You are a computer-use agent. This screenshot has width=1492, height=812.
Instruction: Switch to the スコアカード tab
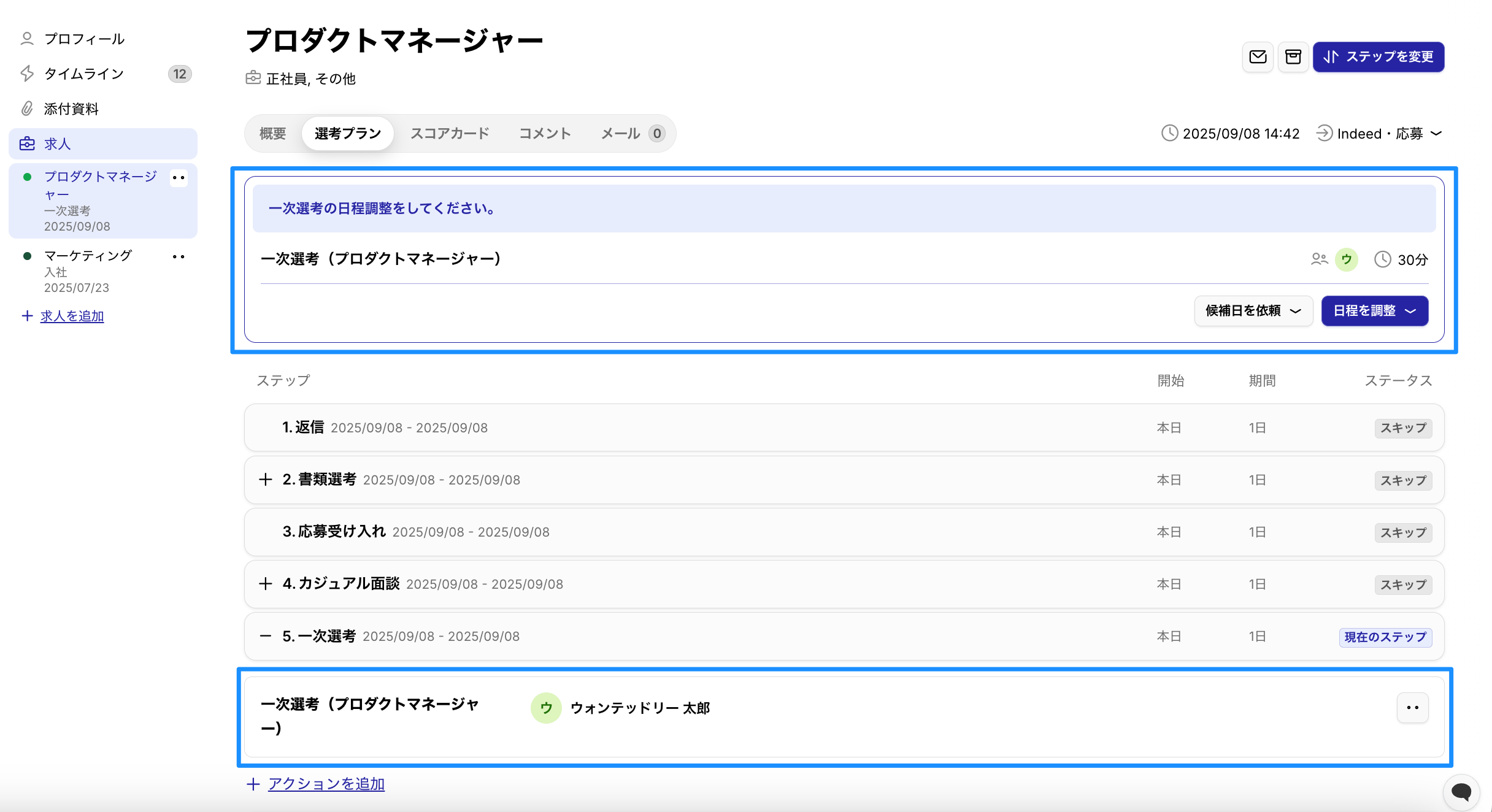pyautogui.click(x=450, y=133)
